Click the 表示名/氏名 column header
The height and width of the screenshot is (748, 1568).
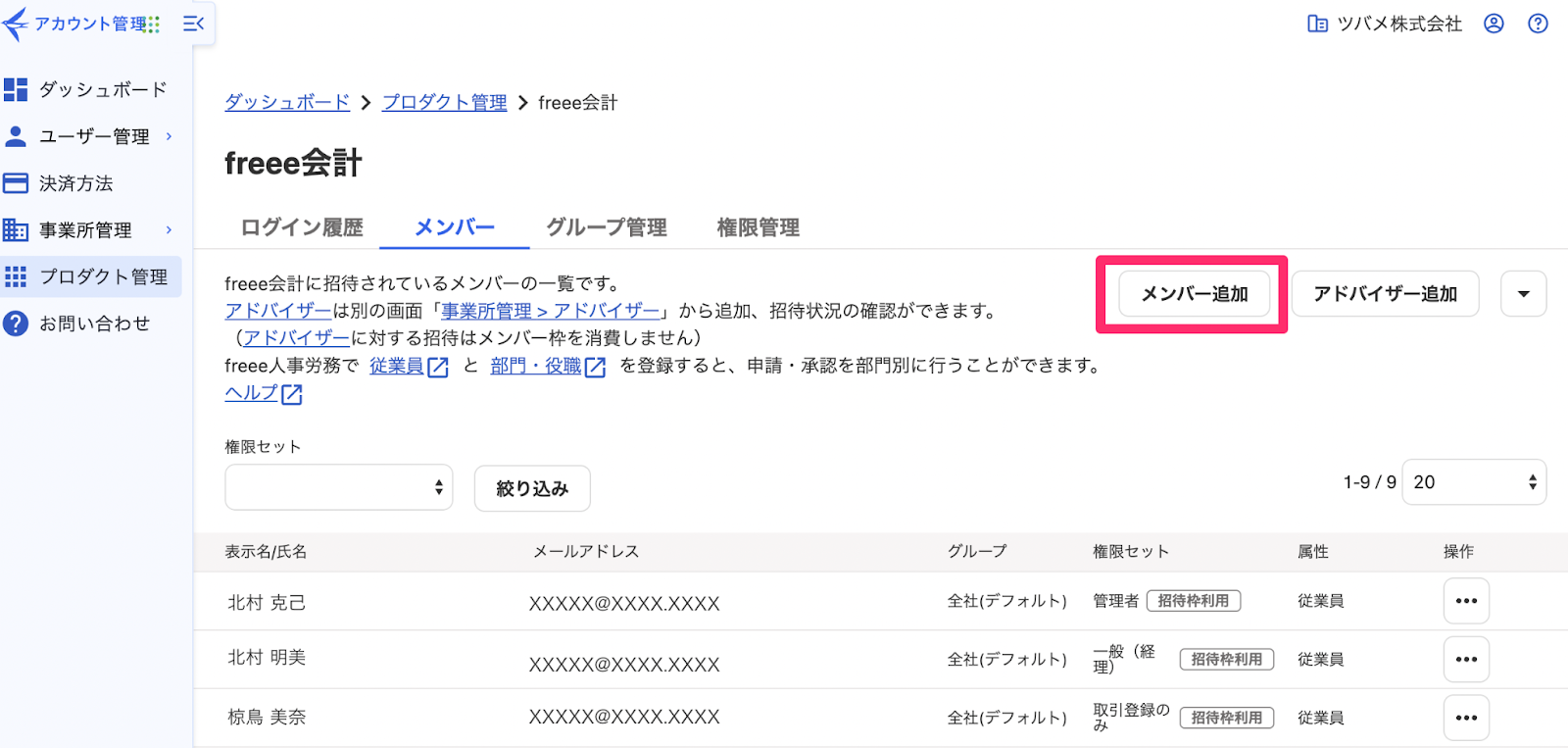[266, 552]
